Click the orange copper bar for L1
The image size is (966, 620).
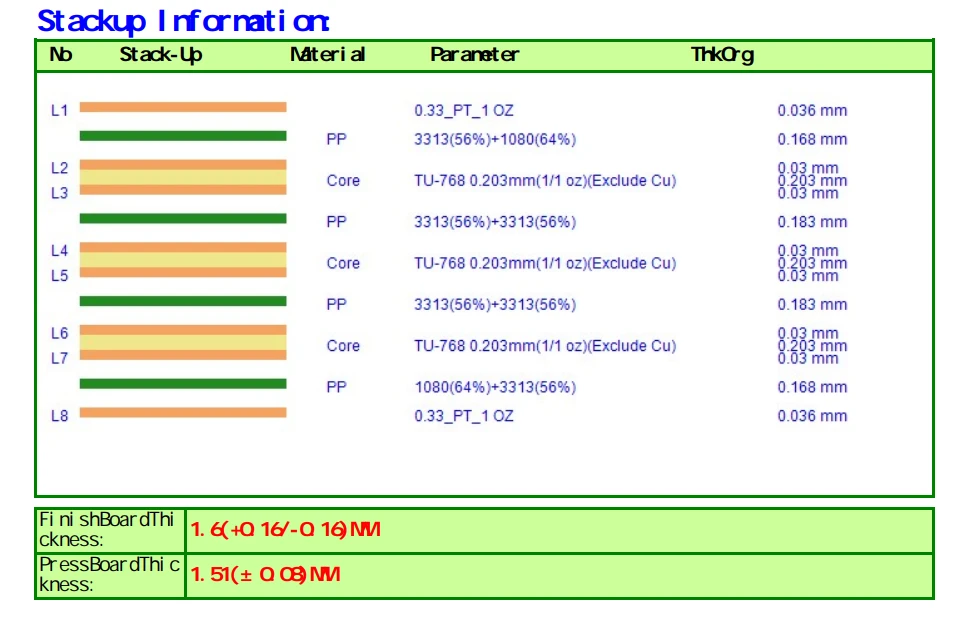(x=183, y=107)
